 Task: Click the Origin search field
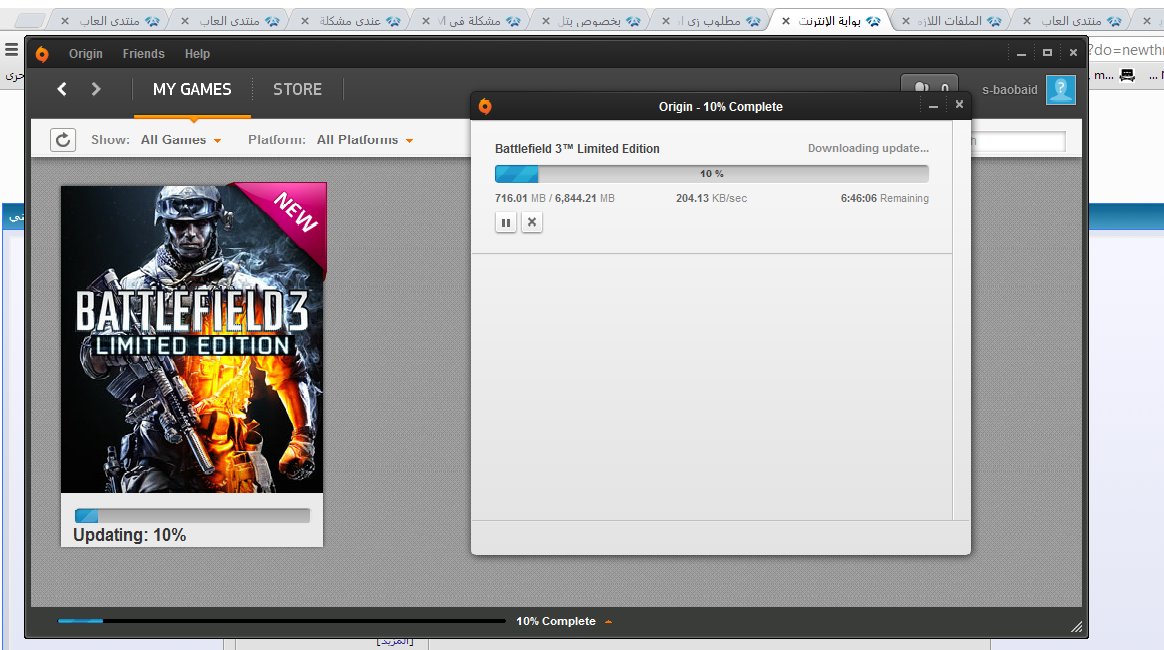click(x=1018, y=141)
